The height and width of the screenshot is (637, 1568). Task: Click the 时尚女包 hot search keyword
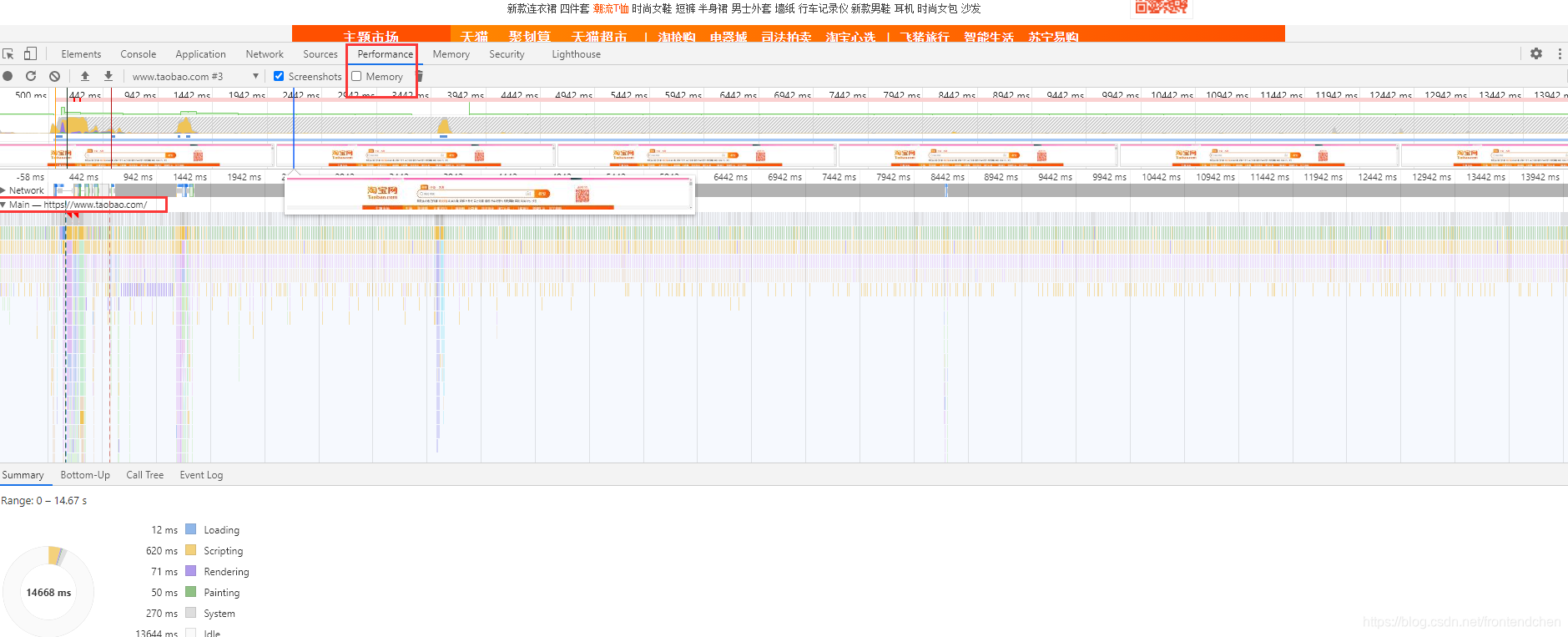[937, 8]
